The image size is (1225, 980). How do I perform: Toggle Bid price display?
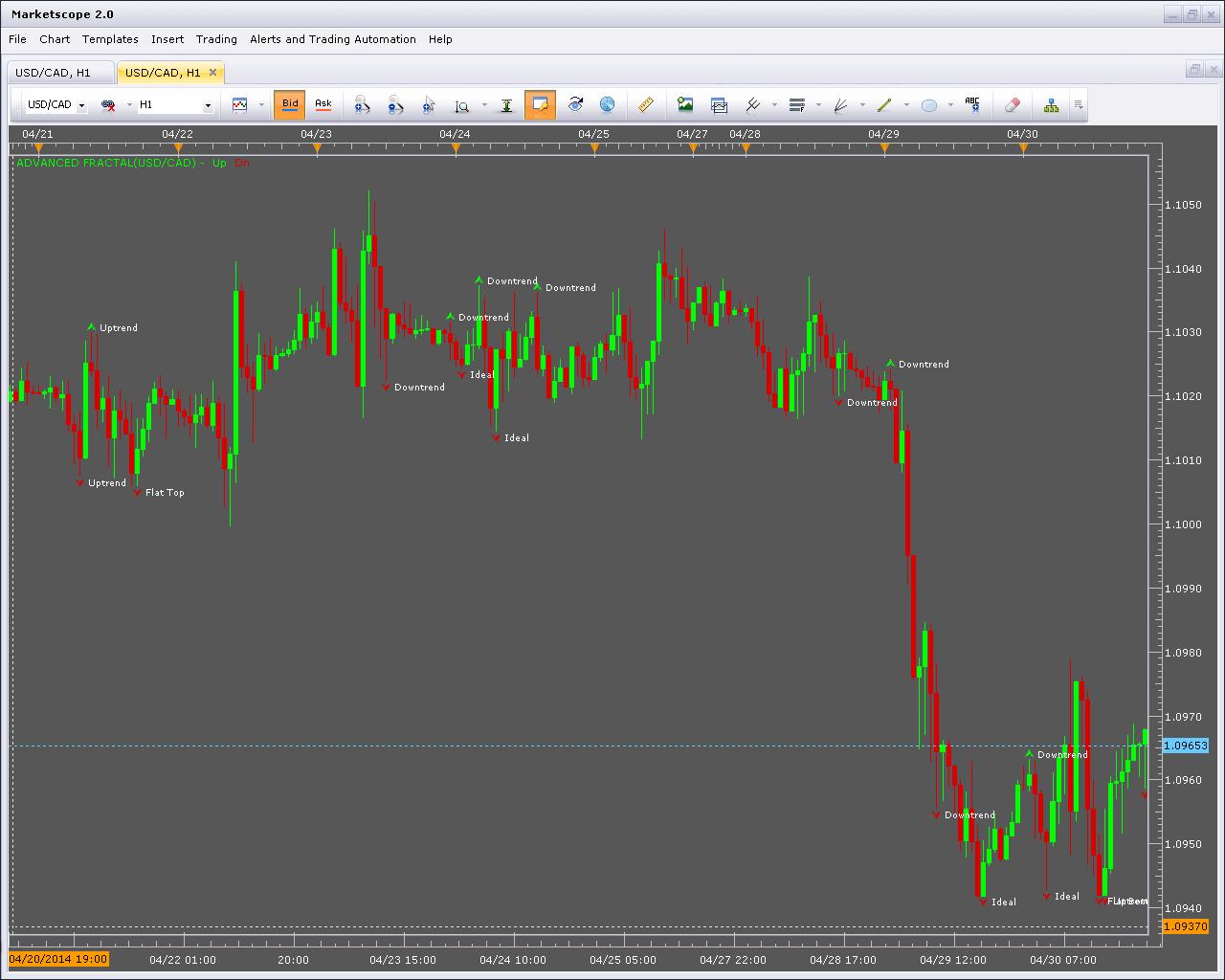(x=289, y=104)
